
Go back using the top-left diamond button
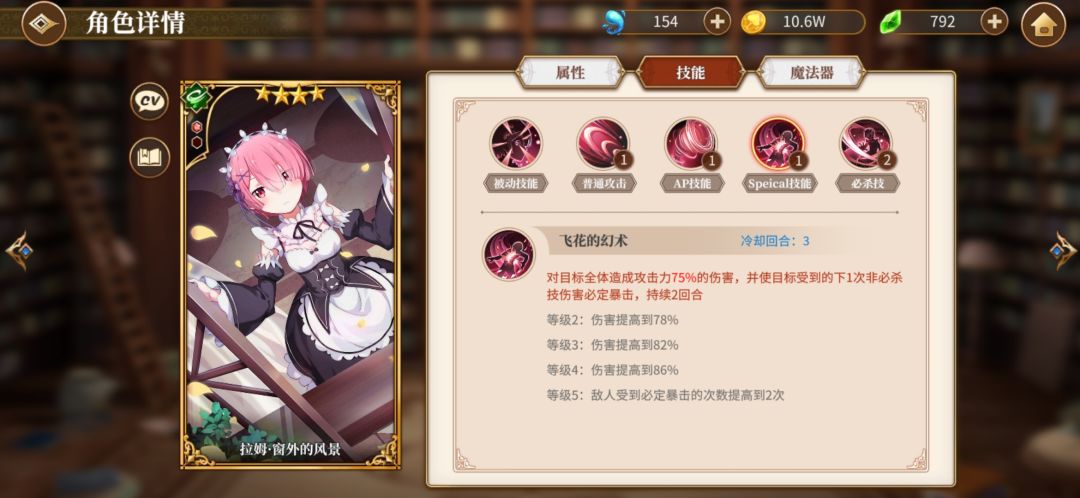(44, 23)
